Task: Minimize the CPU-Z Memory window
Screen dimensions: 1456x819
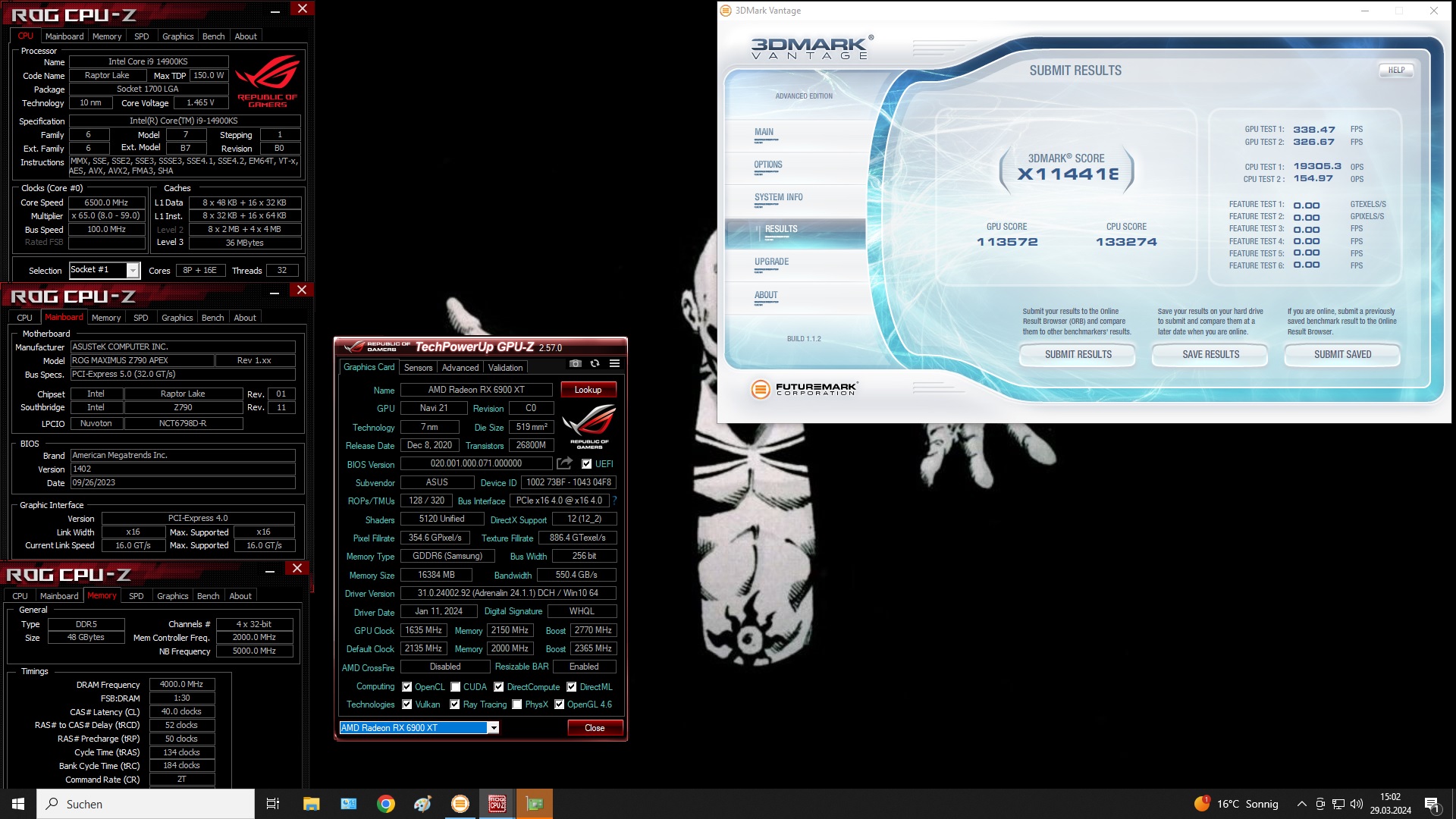Action: (x=270, y=571)
